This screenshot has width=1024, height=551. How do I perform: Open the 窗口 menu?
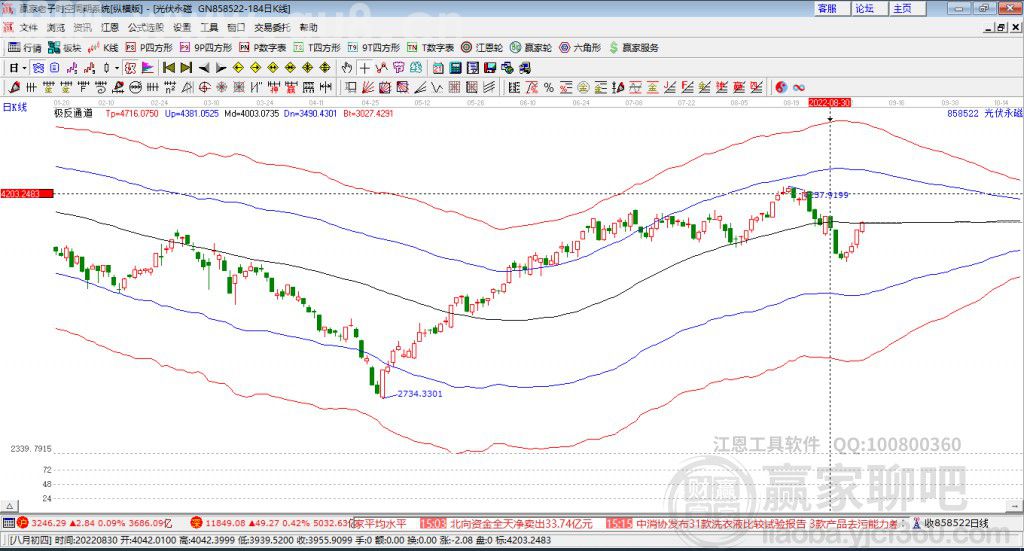point(236,27)
